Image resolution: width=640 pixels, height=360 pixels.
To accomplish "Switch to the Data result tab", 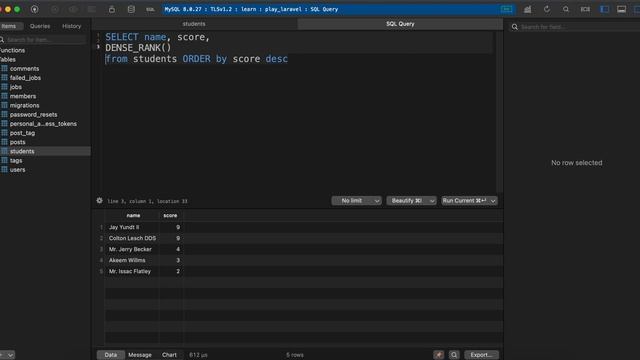I will pyautogui.click(x=111, y=355).
